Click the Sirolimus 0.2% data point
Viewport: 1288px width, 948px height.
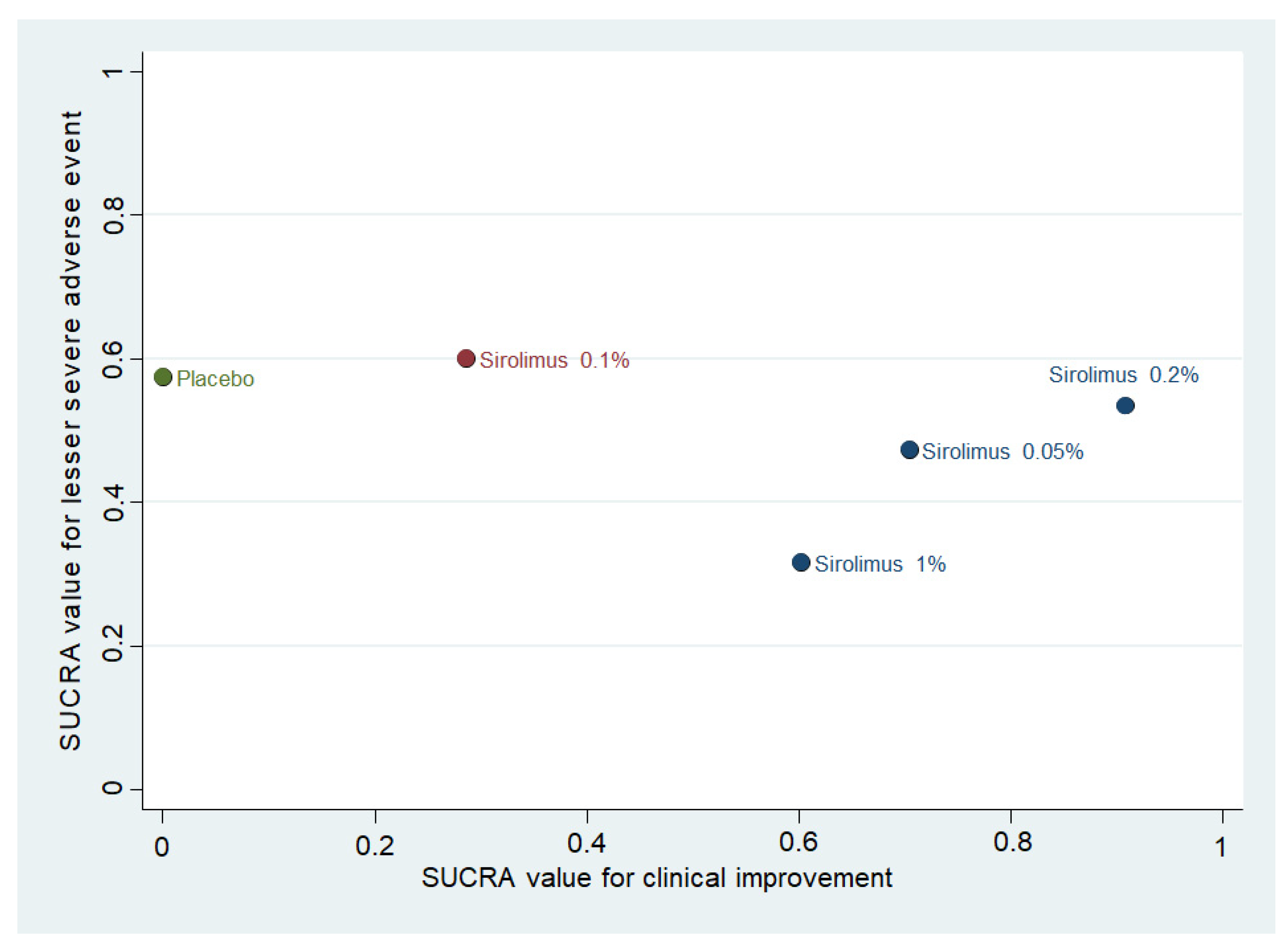coord(1125,406)
